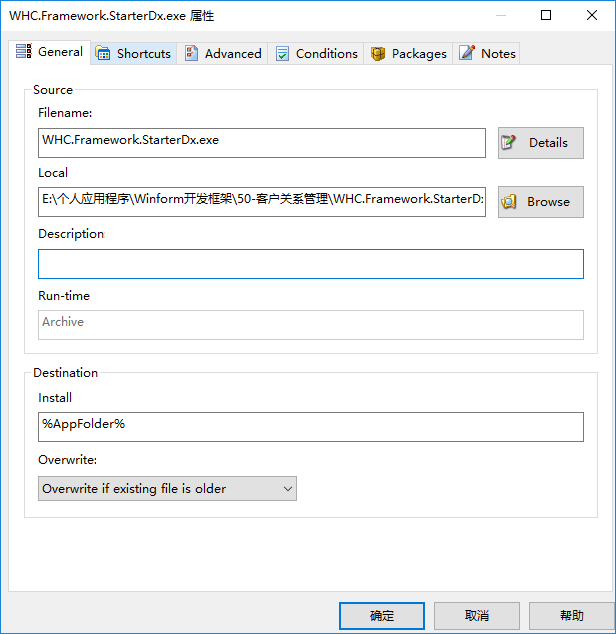Click the Details button edit icon
616x634 pixels.
click(508, 142)
